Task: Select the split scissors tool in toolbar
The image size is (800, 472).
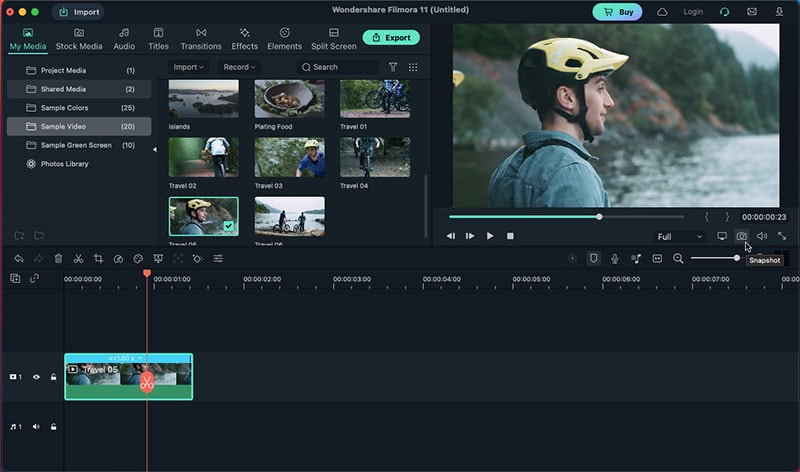Action: click(x=78, y=258)
